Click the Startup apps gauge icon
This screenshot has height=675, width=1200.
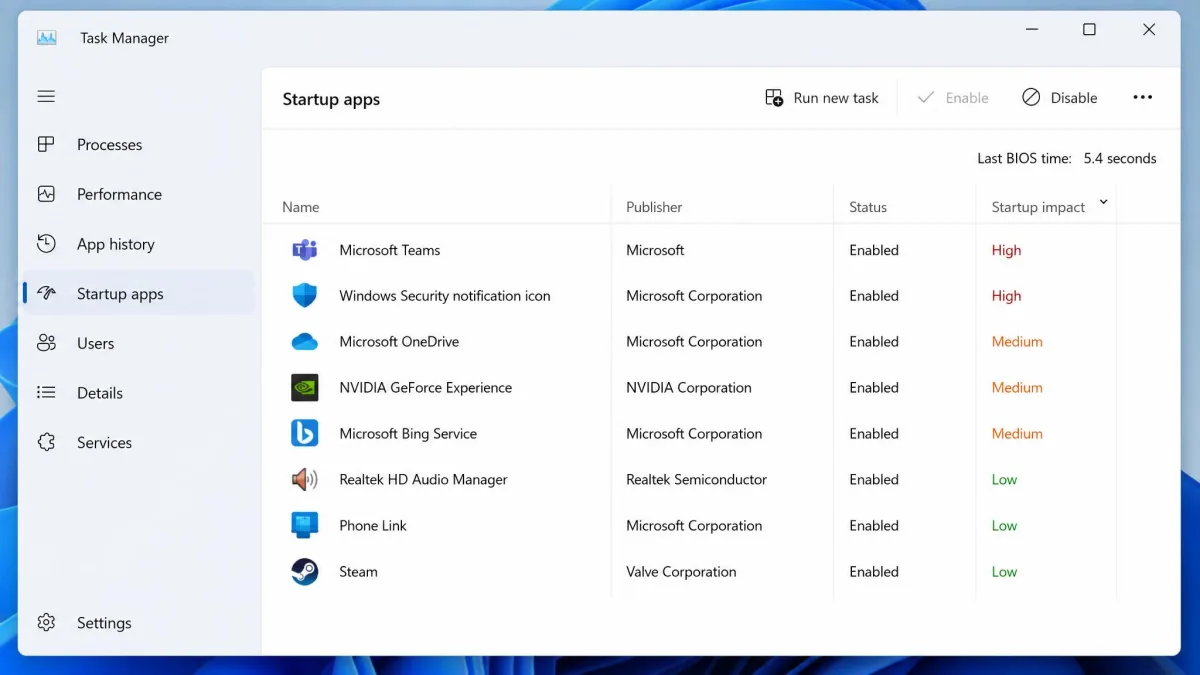(x=46, y=294)
